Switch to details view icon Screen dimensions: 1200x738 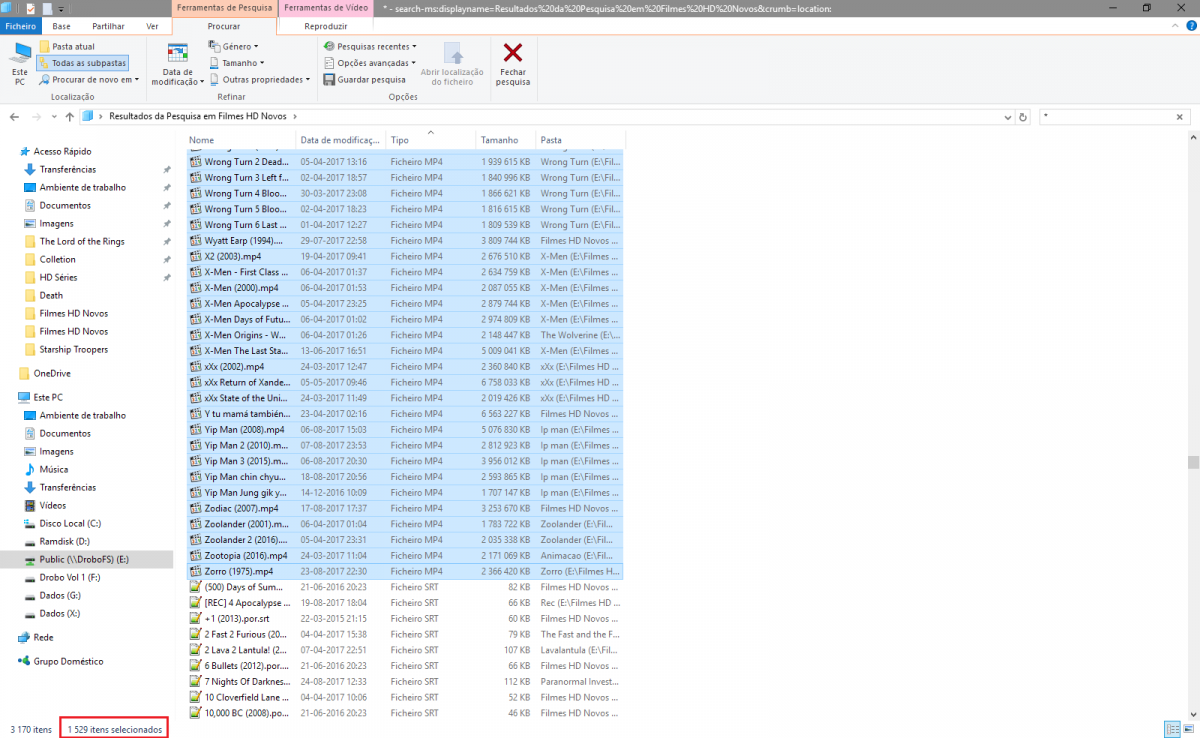click(x=1171, y=729)
